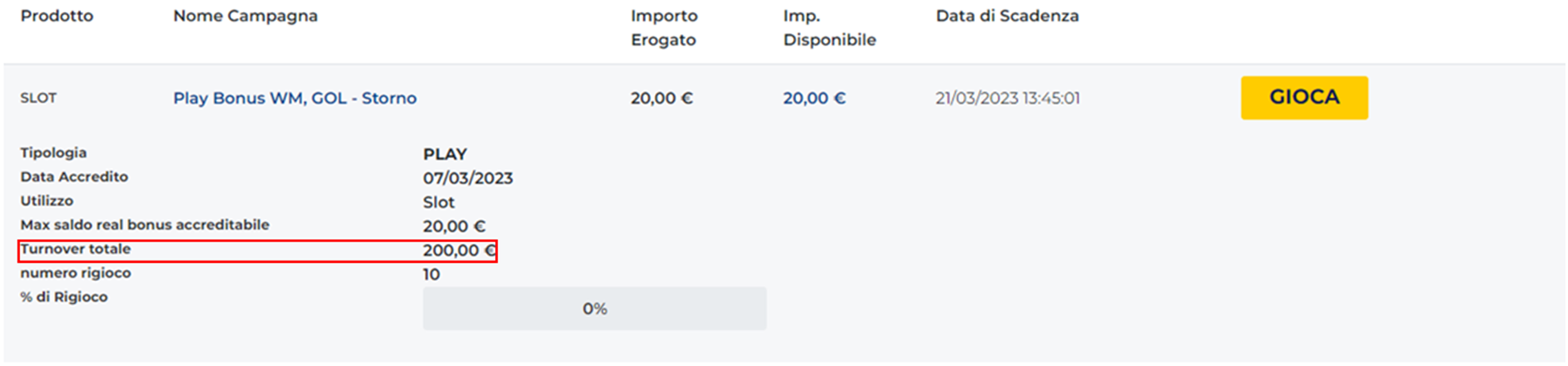Select the 200,00 € turnover value
Screen dimensions: 1568x366
coord(459,251)
